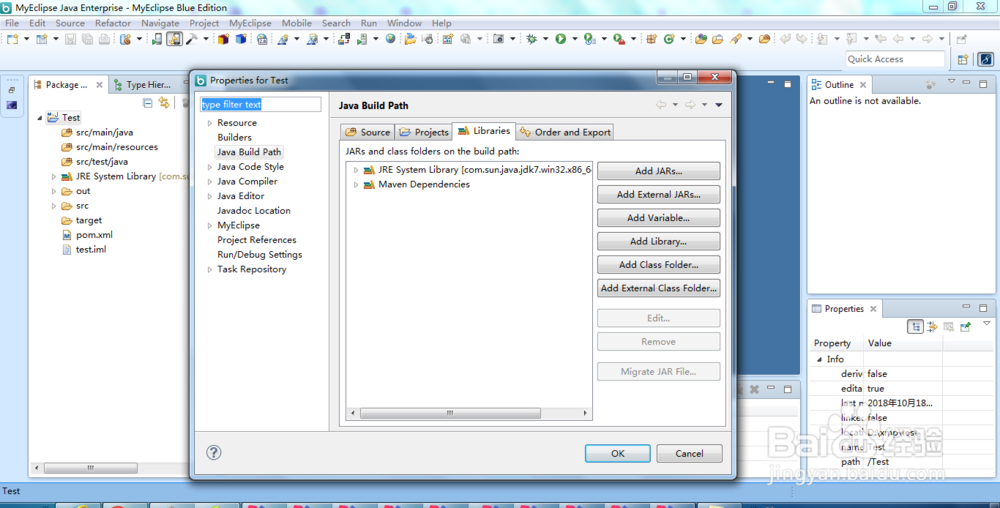1000x508 pixels.
Task: Collapse the Test project in Package Explorer
Action: point(40,118)
